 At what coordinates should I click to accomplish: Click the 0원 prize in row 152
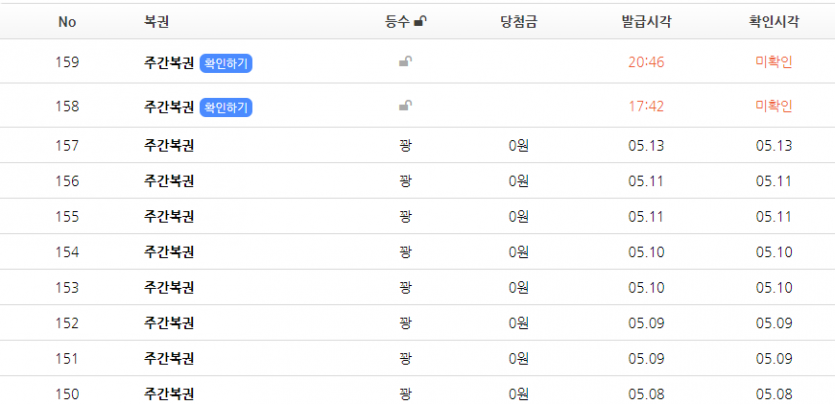518,323
